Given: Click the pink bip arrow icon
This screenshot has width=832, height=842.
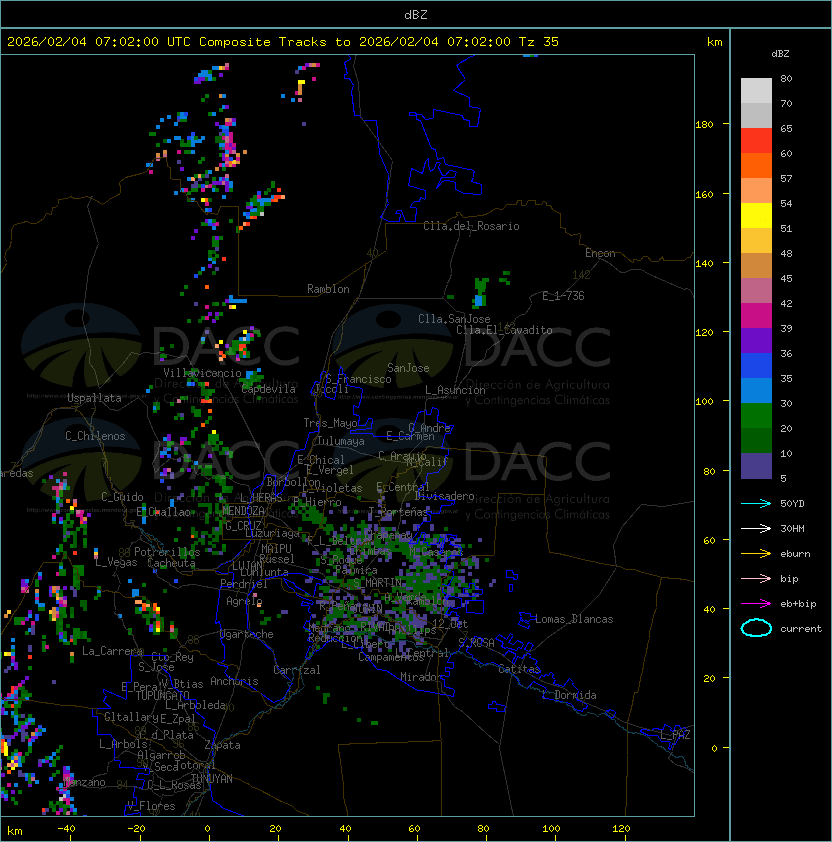Looking at the screenshot, I should click(756, 578).
